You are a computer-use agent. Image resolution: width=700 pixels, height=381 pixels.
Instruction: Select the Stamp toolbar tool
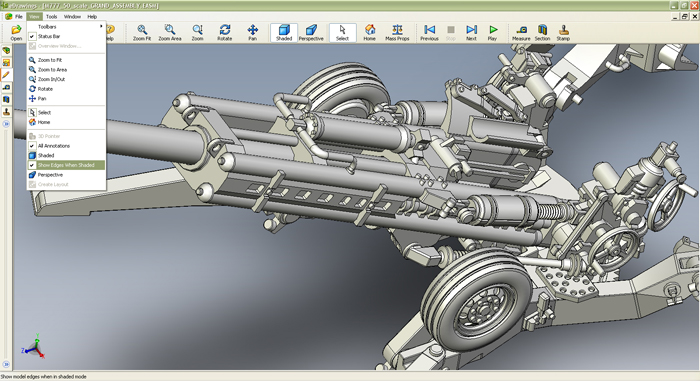point(563,33)
